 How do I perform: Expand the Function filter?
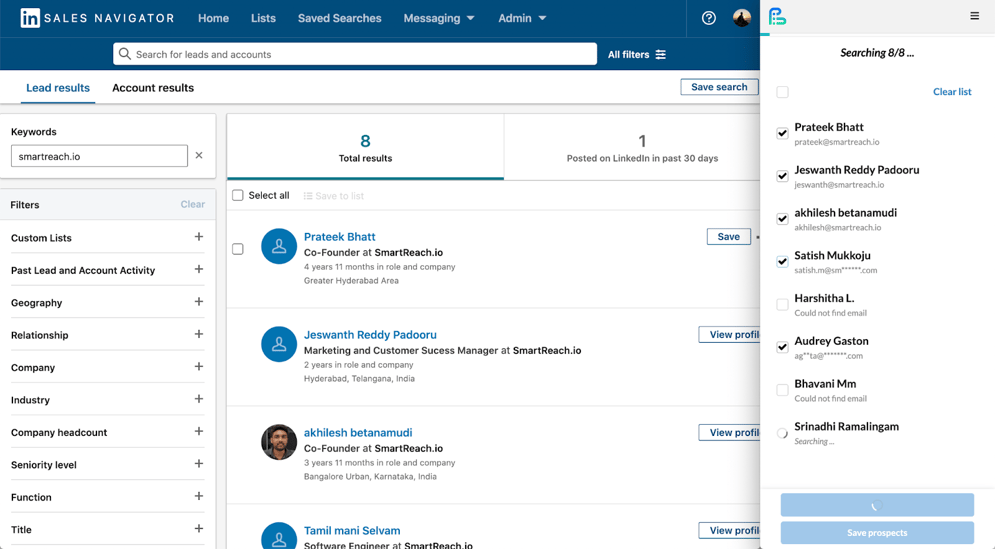[x=199, y=496]
